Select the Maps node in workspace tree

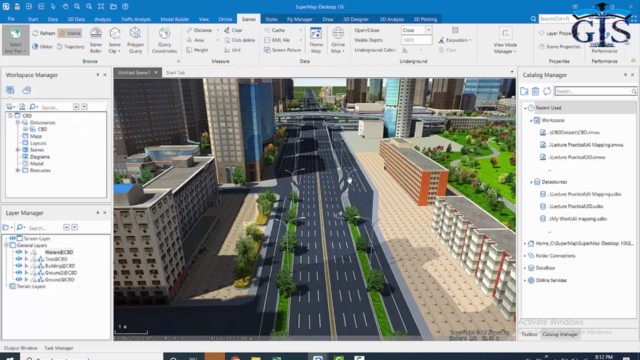[x=36, y=136]
